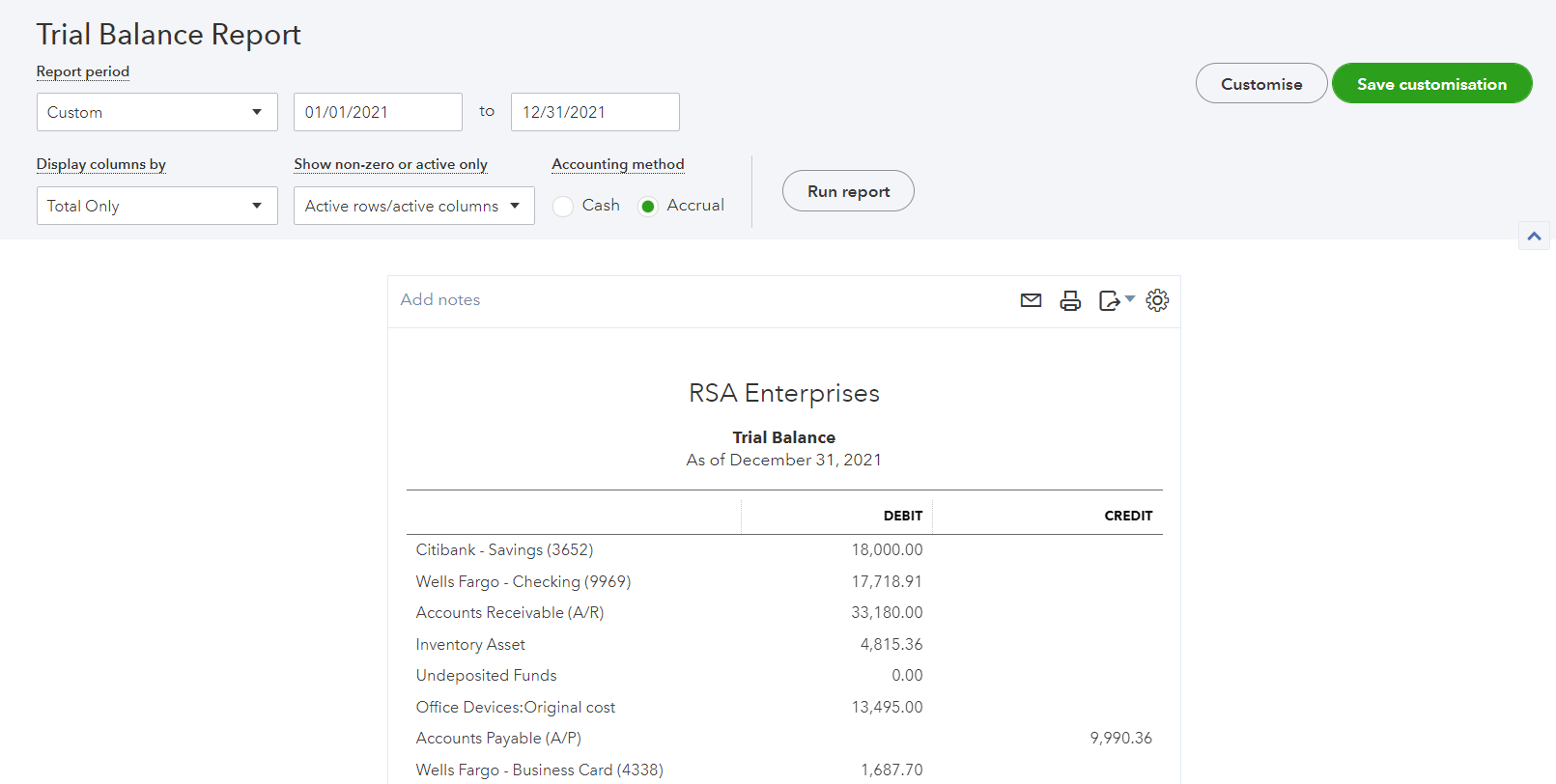Click the end date field 12/31/2021
Viewport: 1556px width, 784px height.
click(x=595, y=112)
